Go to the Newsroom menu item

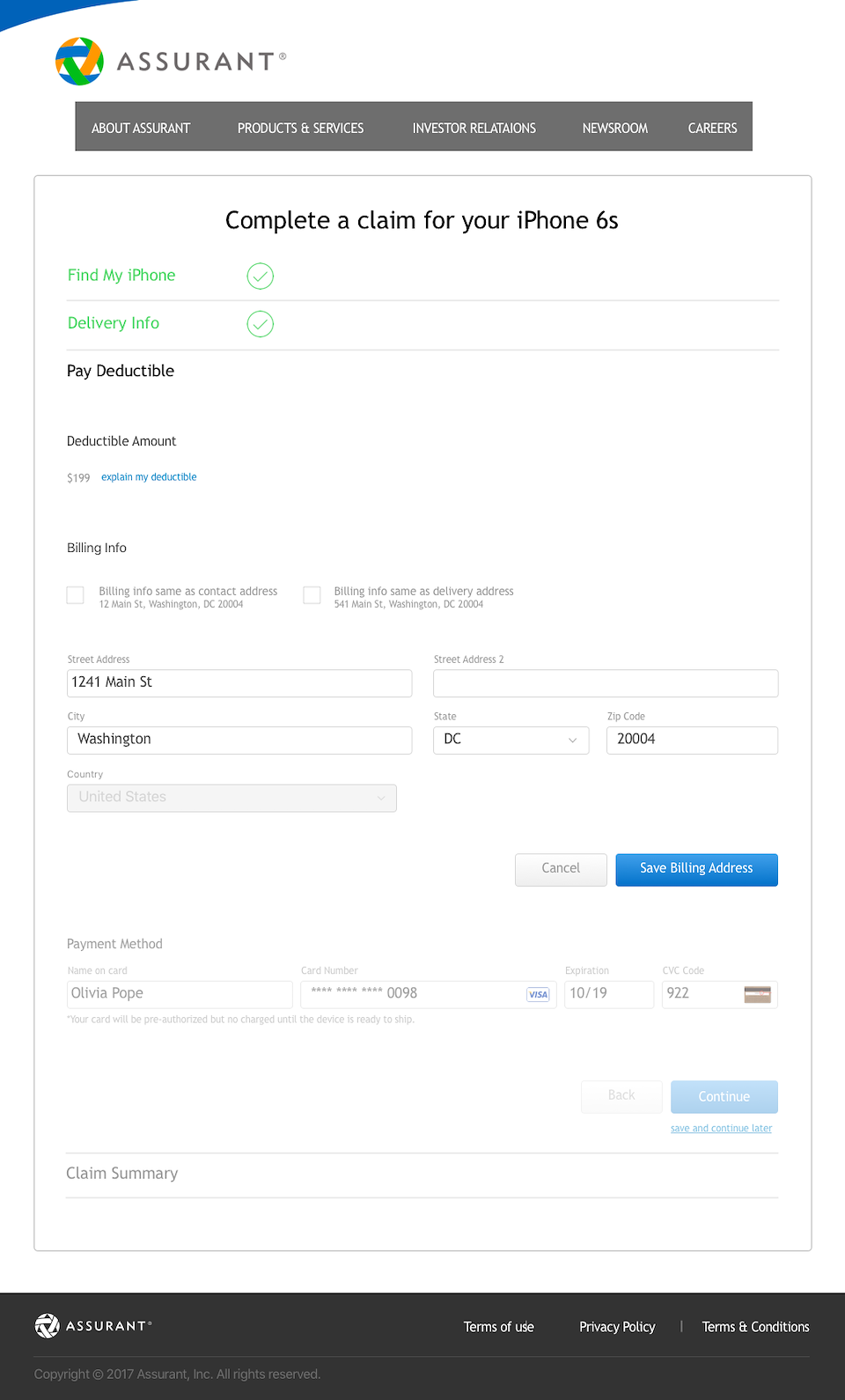(614, 128)
